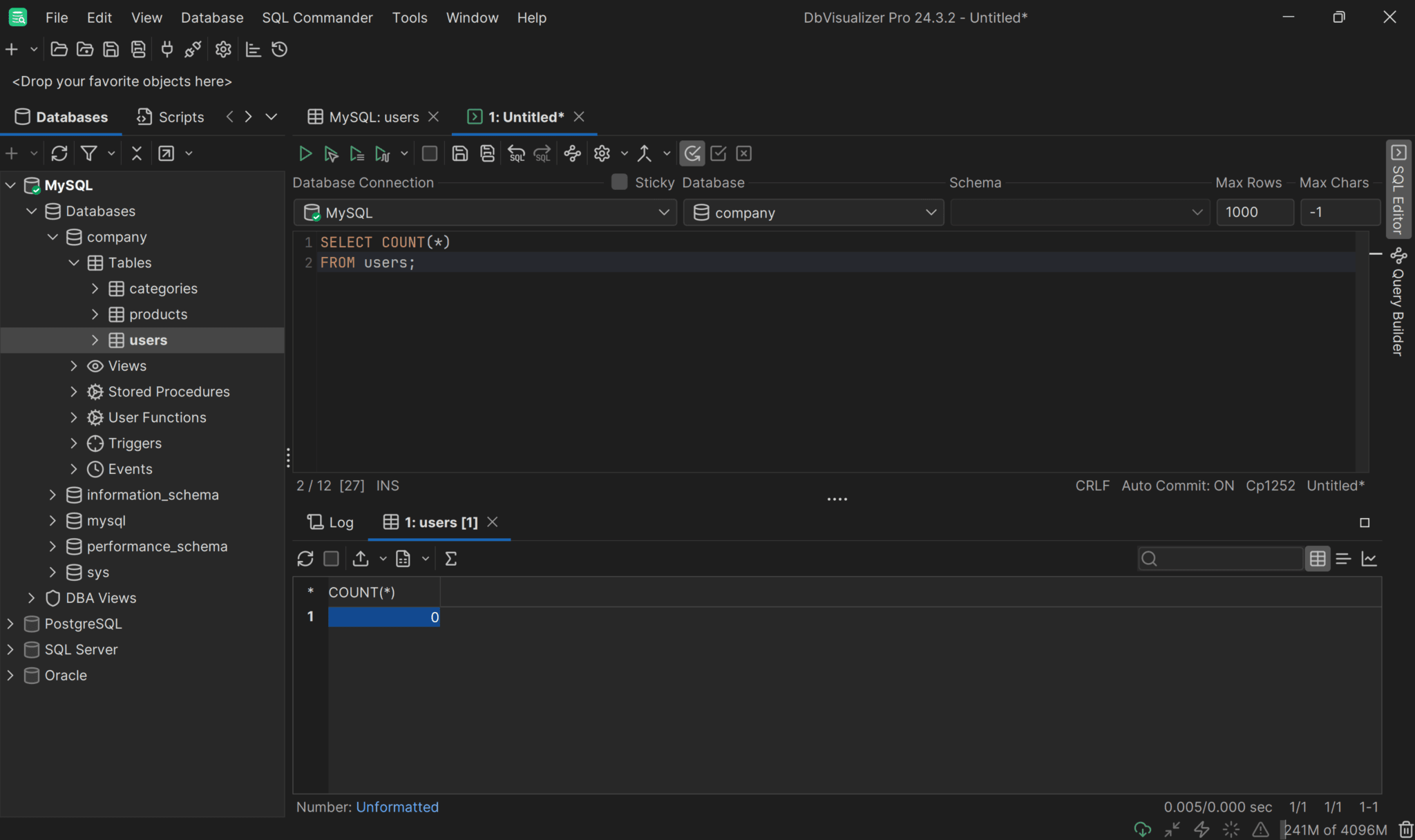1415x840 pixels.
Task: Run the SQL with the Execute button
Action: [x=305, y=153]
